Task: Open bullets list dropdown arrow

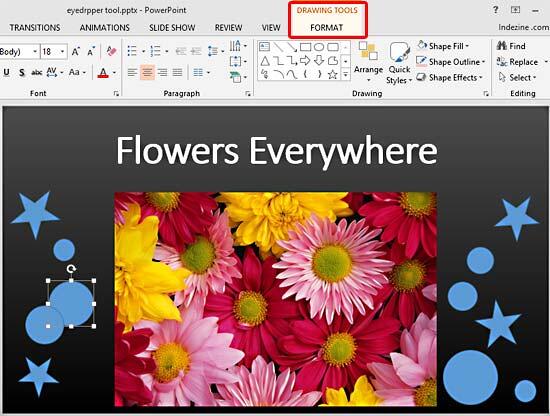Action: tap(143, 52)
